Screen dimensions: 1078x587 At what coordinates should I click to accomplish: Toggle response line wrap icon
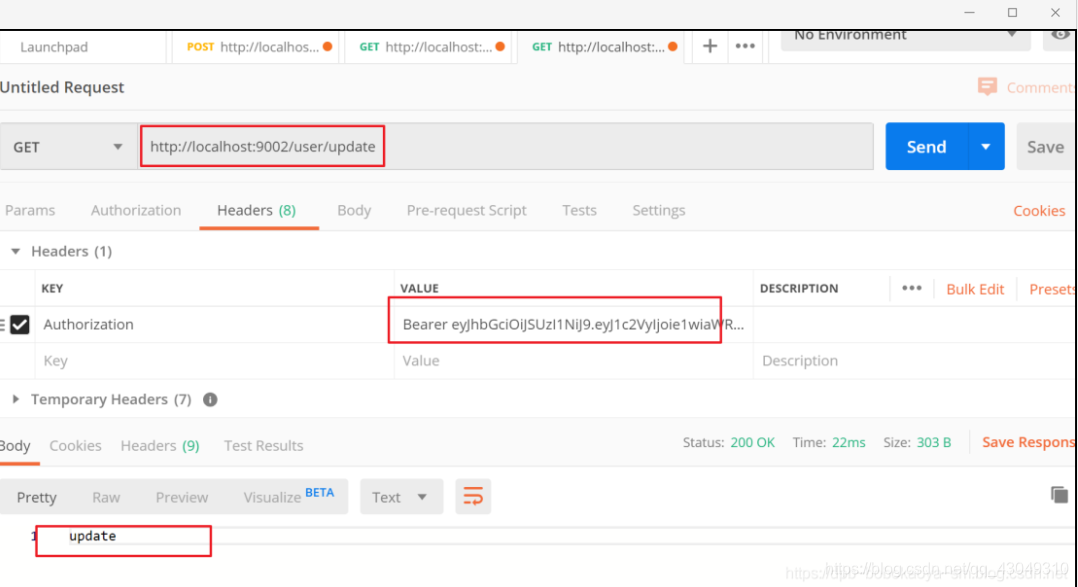tap(473, 496)
